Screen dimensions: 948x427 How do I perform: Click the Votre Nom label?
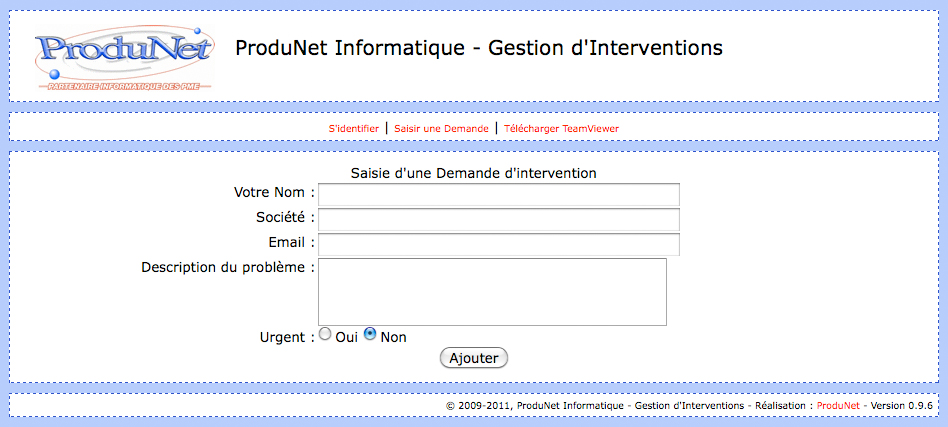click(274, 193)
